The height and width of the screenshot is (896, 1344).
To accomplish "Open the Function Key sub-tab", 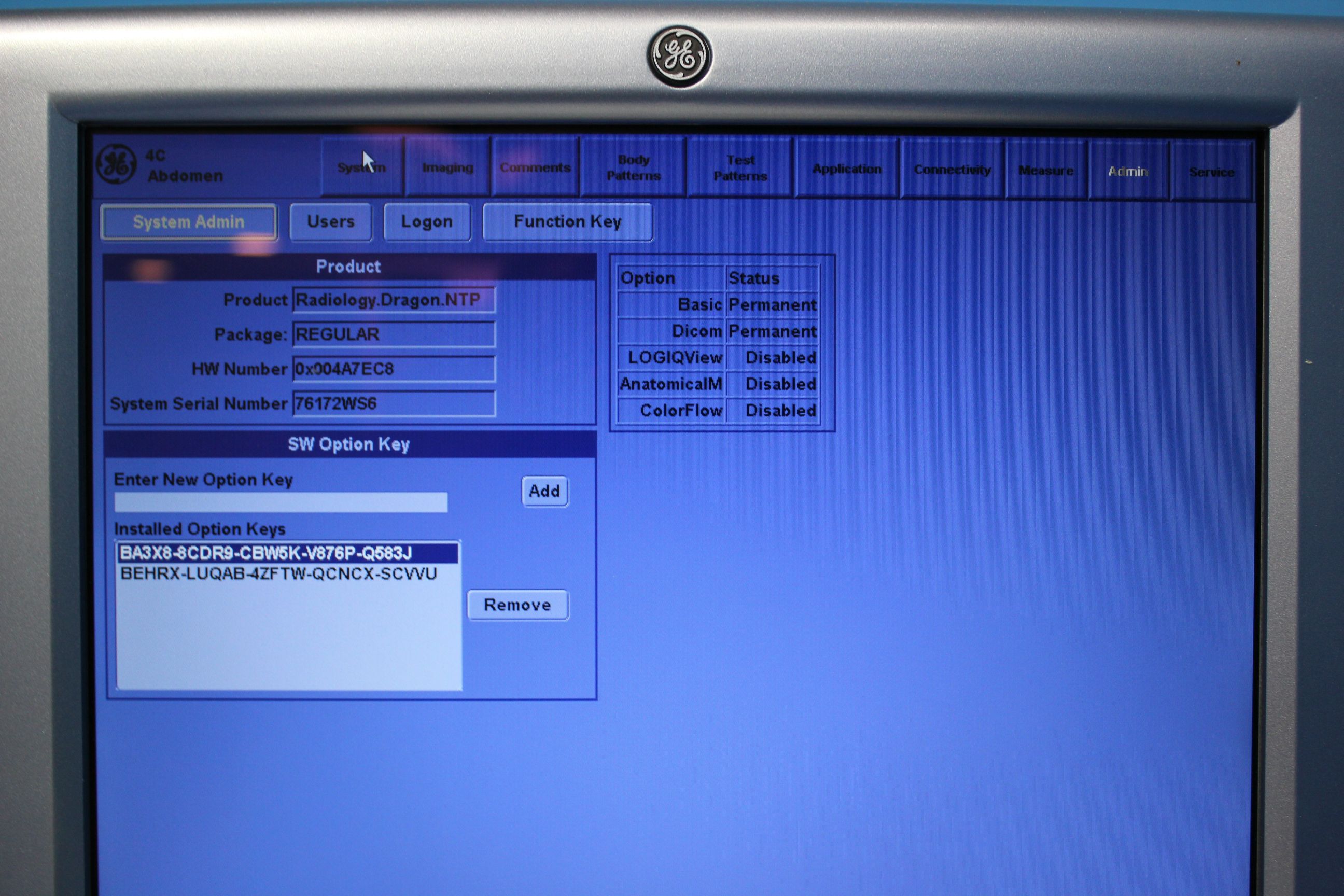I will 567,221.
